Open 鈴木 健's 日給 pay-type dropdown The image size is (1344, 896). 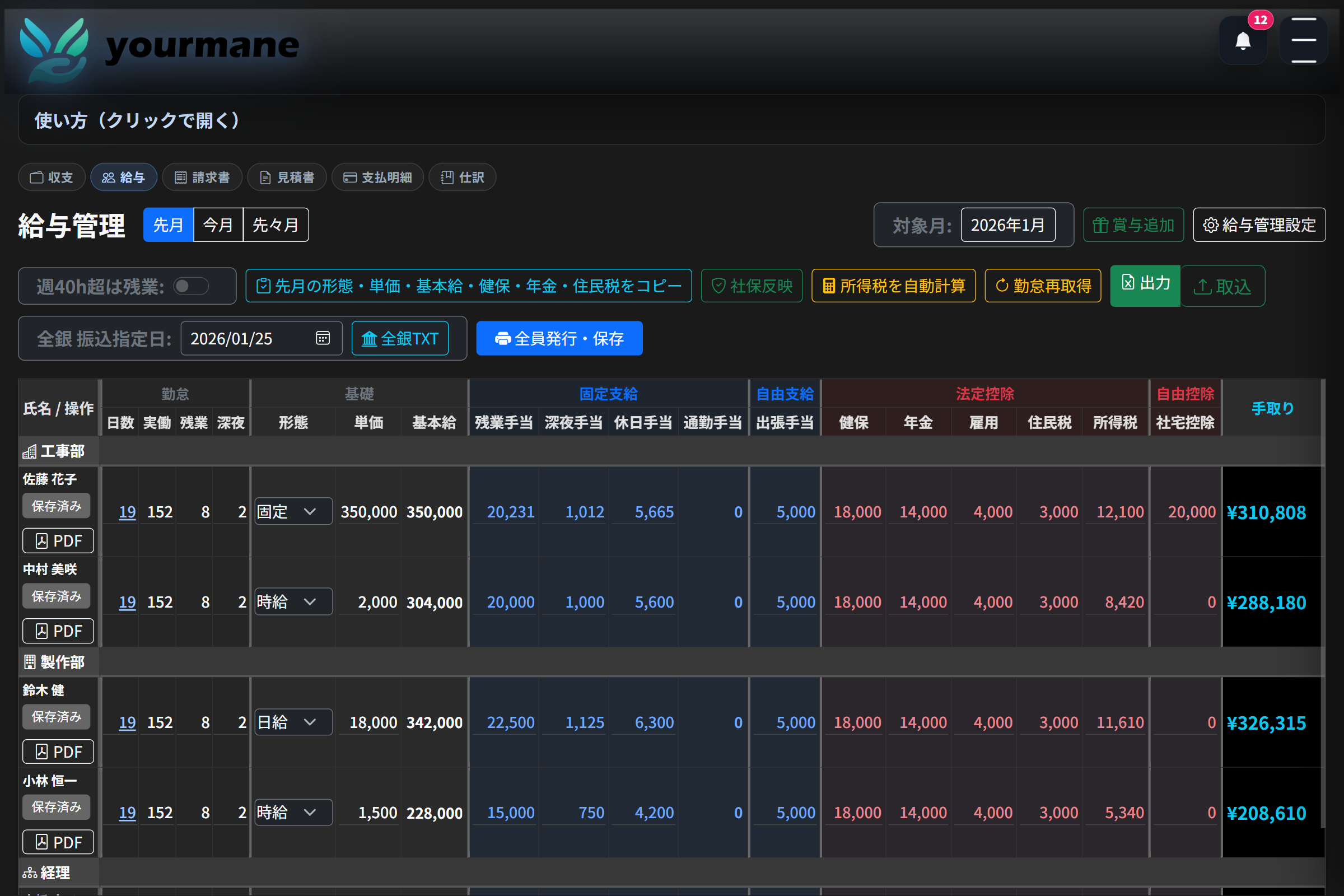click(x=293, y=722)
